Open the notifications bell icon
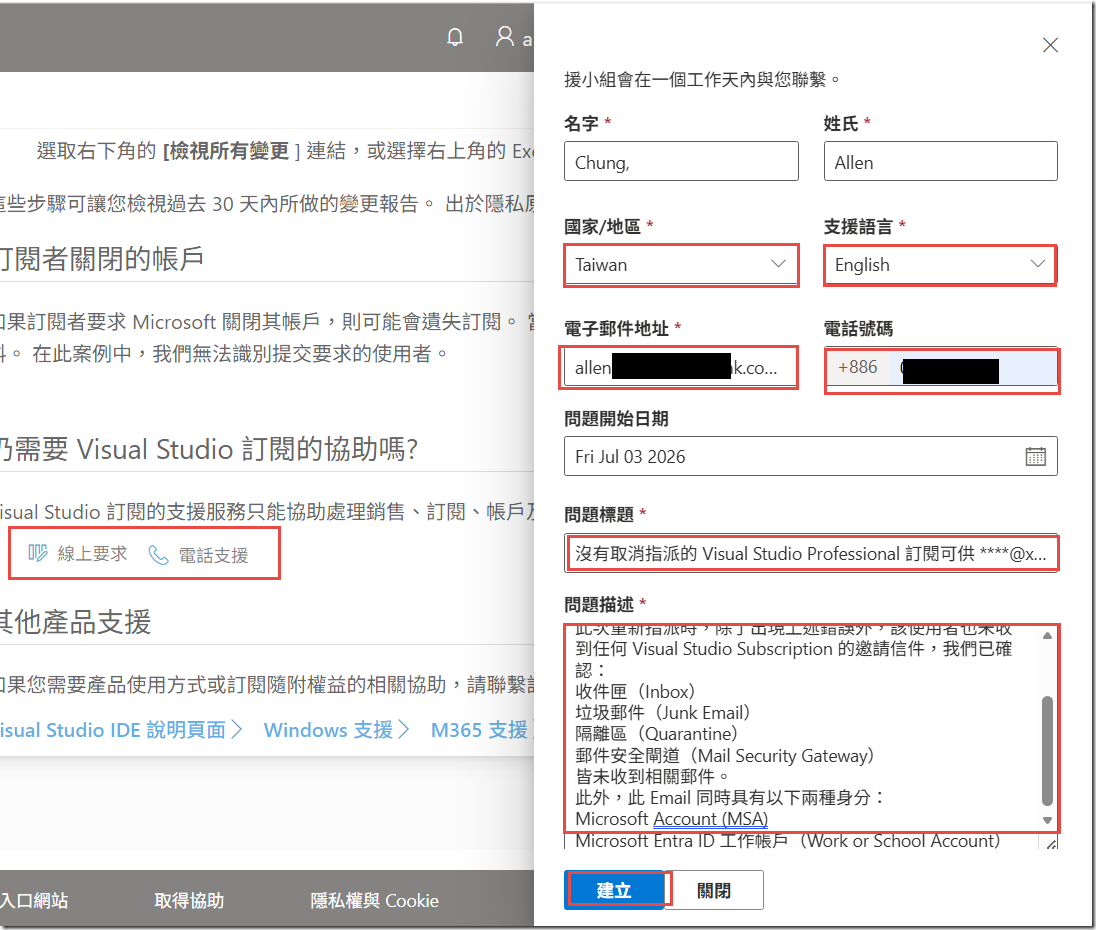 click(455, 37)
